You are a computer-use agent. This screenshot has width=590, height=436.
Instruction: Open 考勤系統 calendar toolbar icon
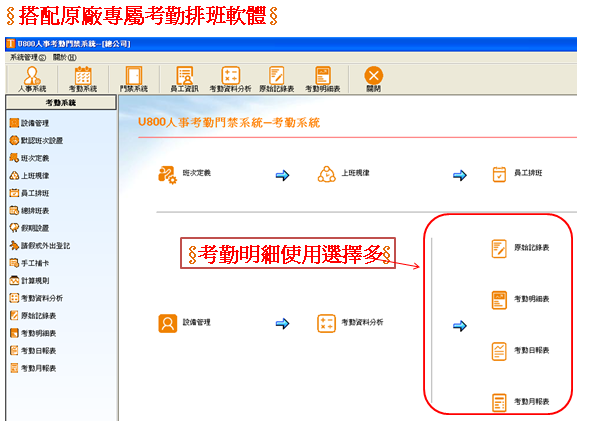(x=83, y=79)
